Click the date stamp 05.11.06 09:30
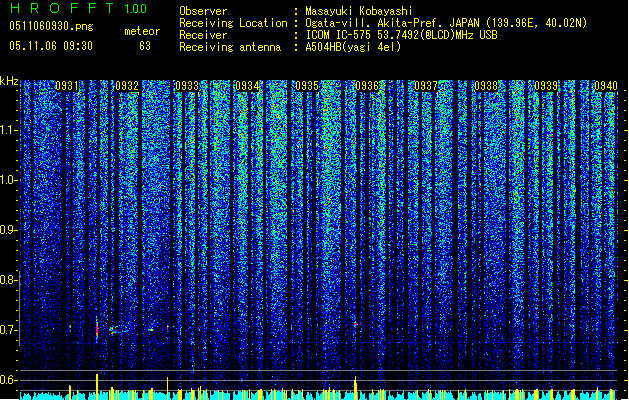 click(x=51, y=46)
